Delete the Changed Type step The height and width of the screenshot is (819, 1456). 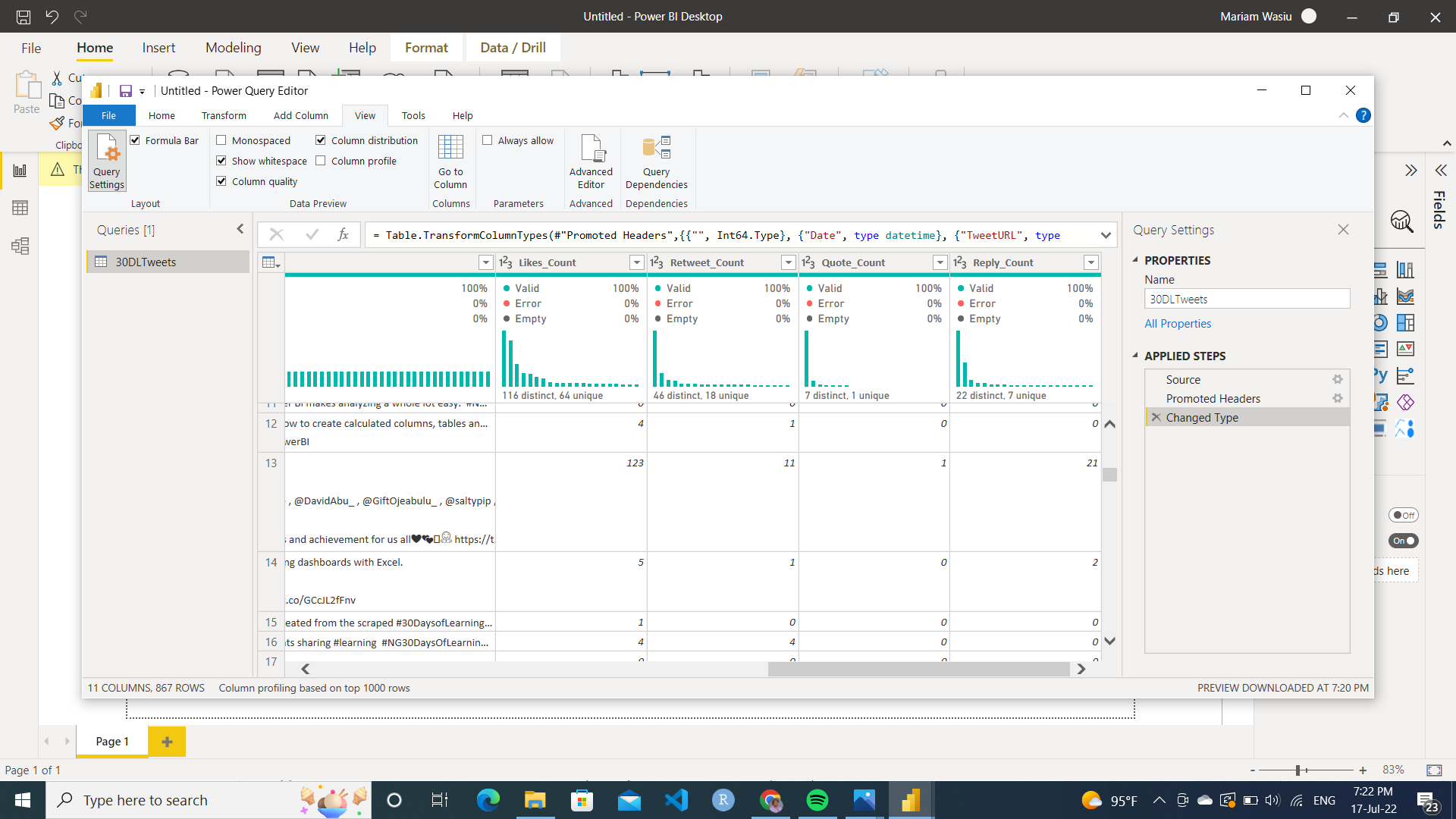(1156, 418)
